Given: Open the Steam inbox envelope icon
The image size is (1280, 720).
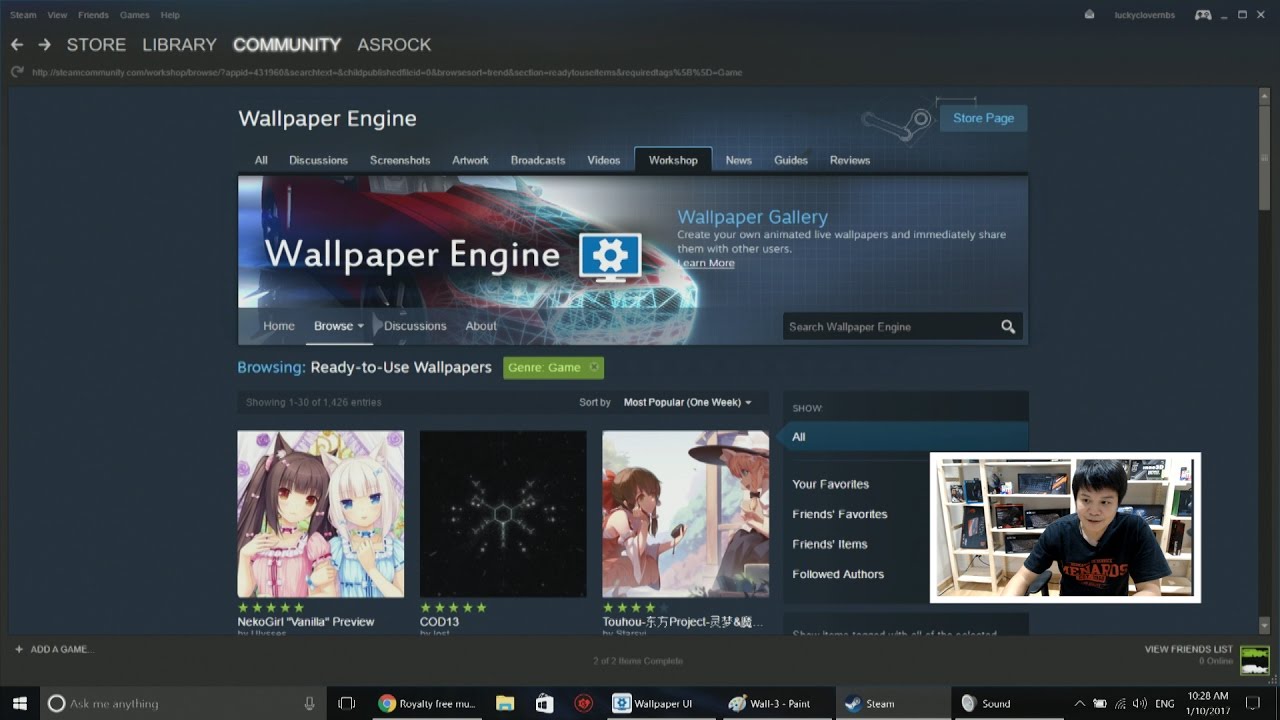Looking at the screenshot, I should pyautogui.click(x=1089, y=15).
